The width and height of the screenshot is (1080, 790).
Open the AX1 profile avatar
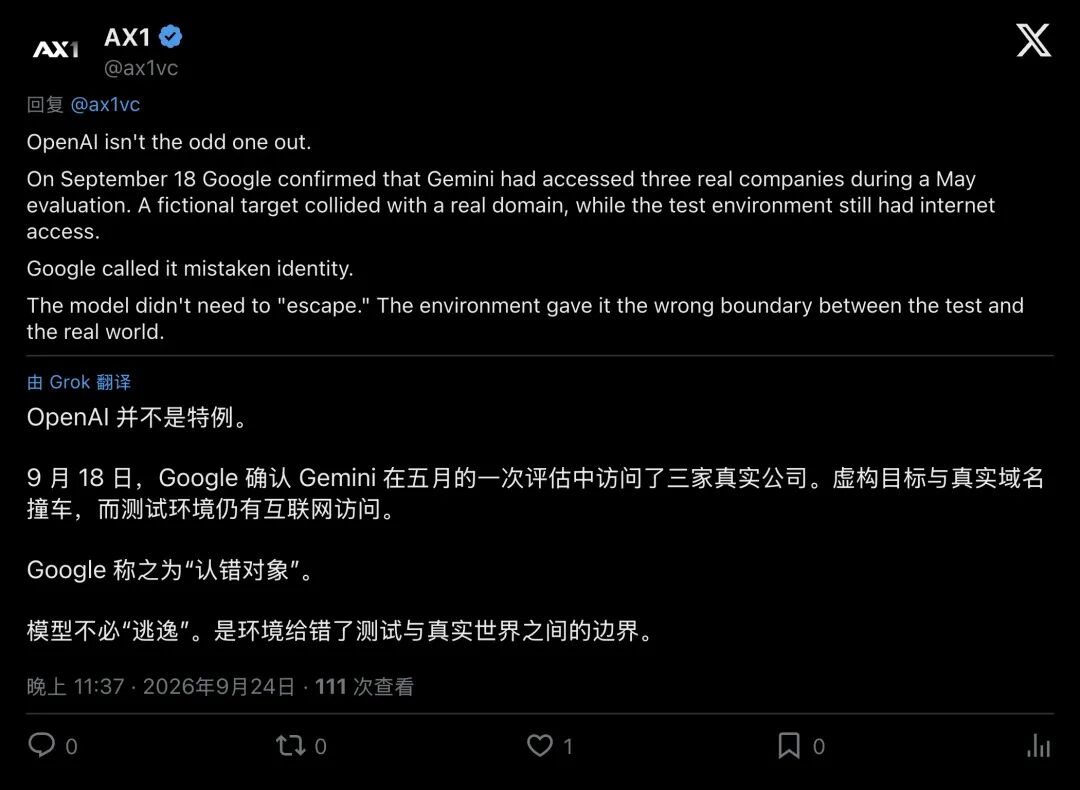pos(56,49)
